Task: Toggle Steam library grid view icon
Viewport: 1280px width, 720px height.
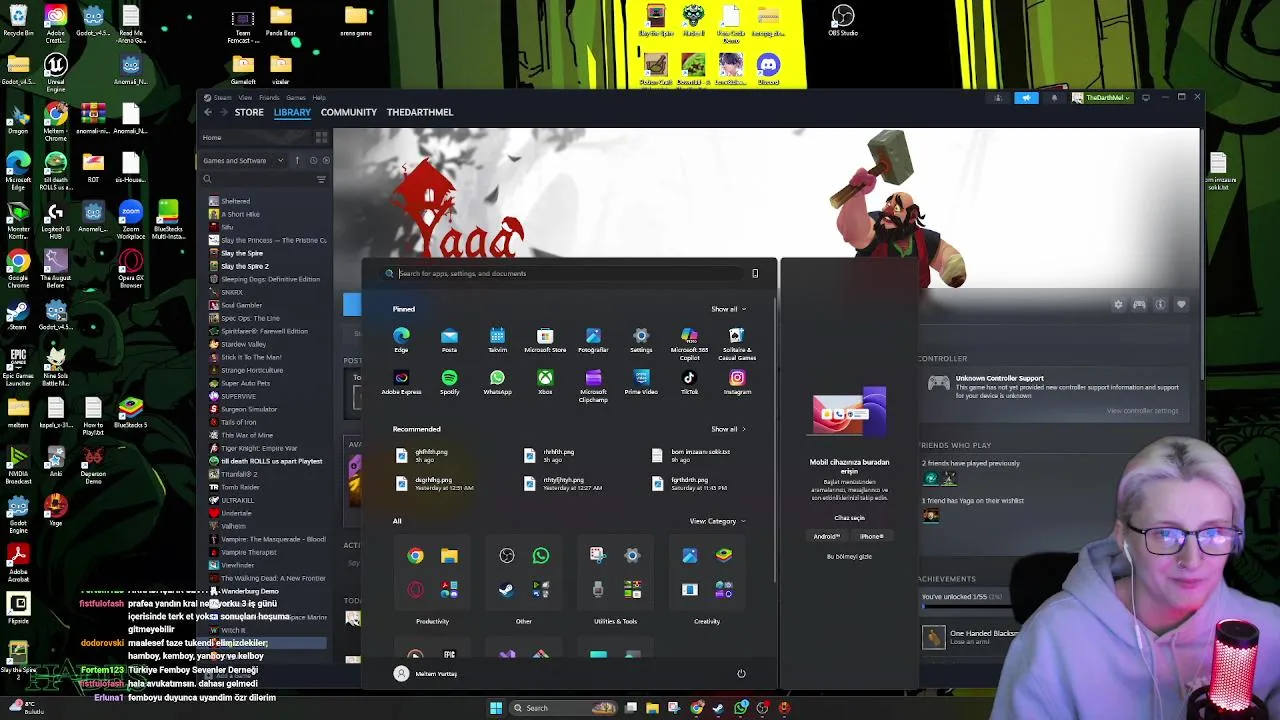Action: pyautogui.click(x=321, y=137)
